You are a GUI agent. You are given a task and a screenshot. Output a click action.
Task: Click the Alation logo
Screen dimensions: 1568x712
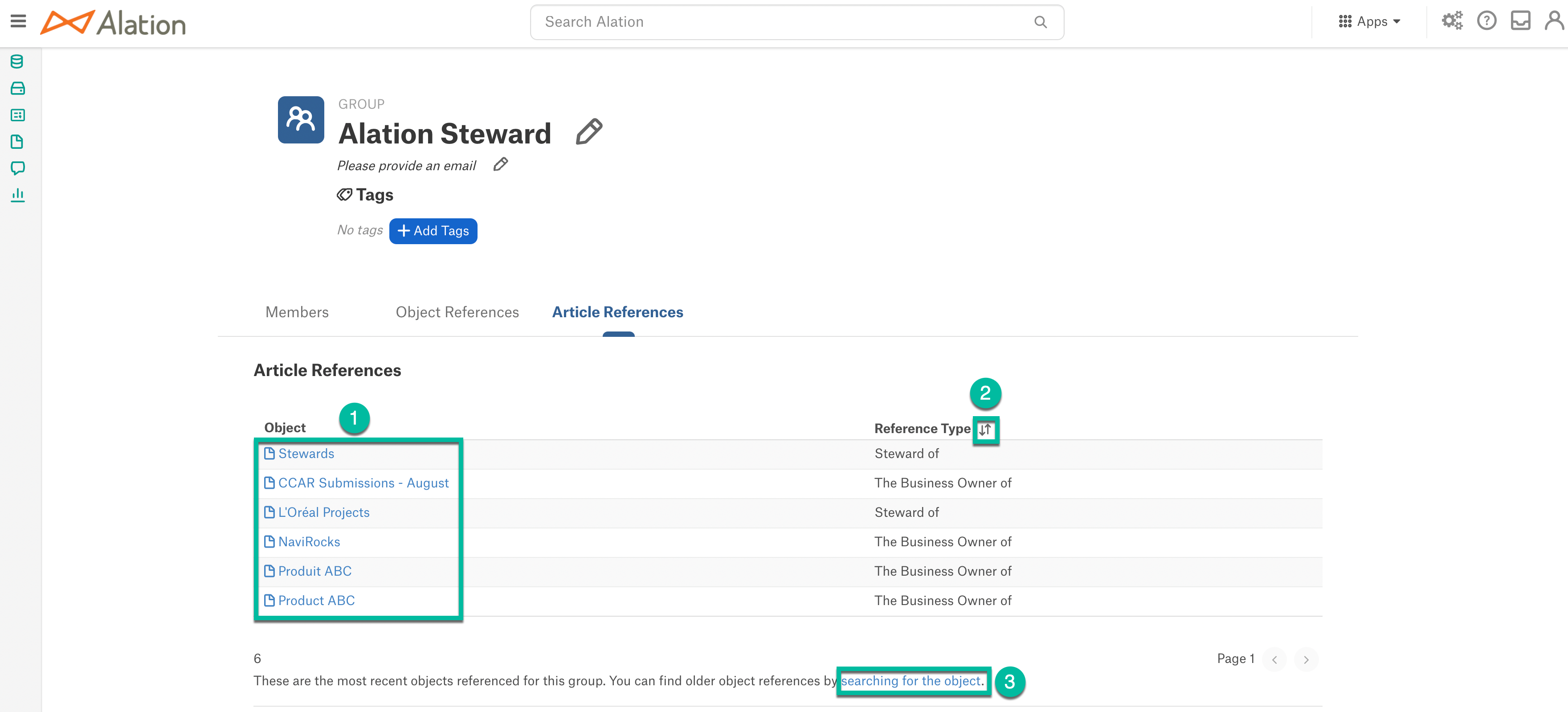pyautogui.click(x=113, y=23)
